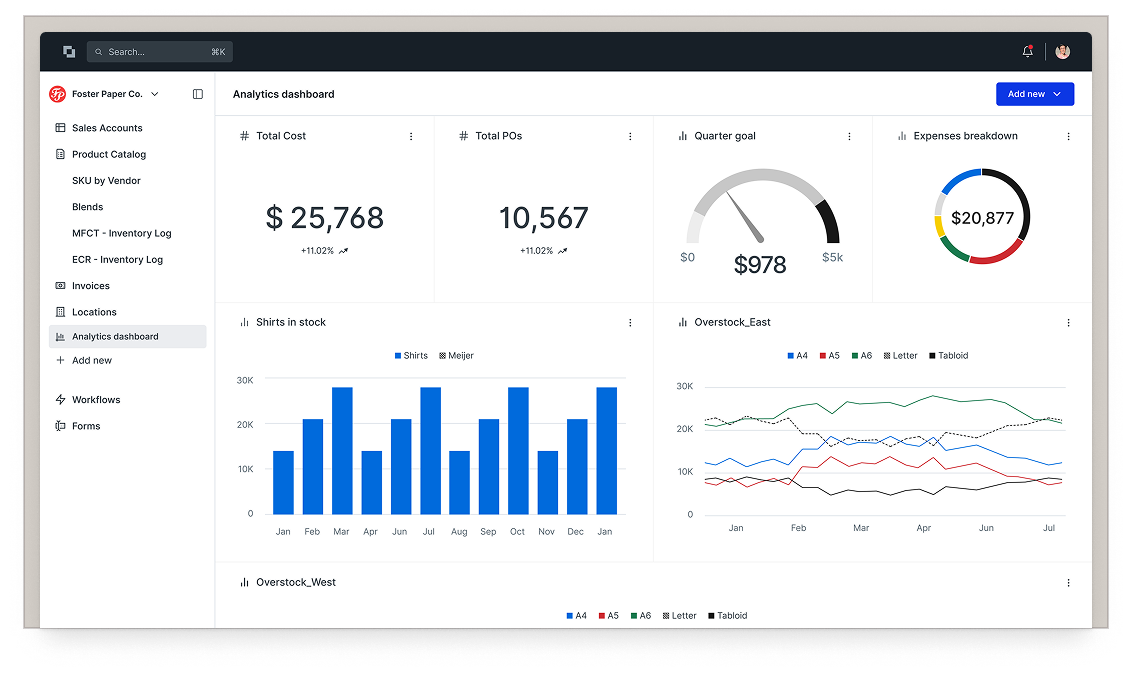1132x676 pixels.
Task: Open Workflows from the sidebar
Action: click(x=96, y=400)
